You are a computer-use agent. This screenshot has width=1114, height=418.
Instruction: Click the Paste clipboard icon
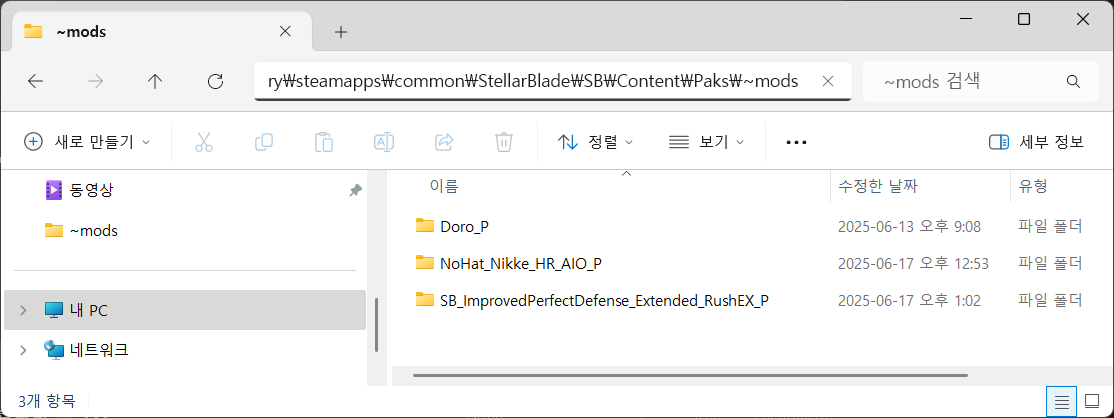324,142
